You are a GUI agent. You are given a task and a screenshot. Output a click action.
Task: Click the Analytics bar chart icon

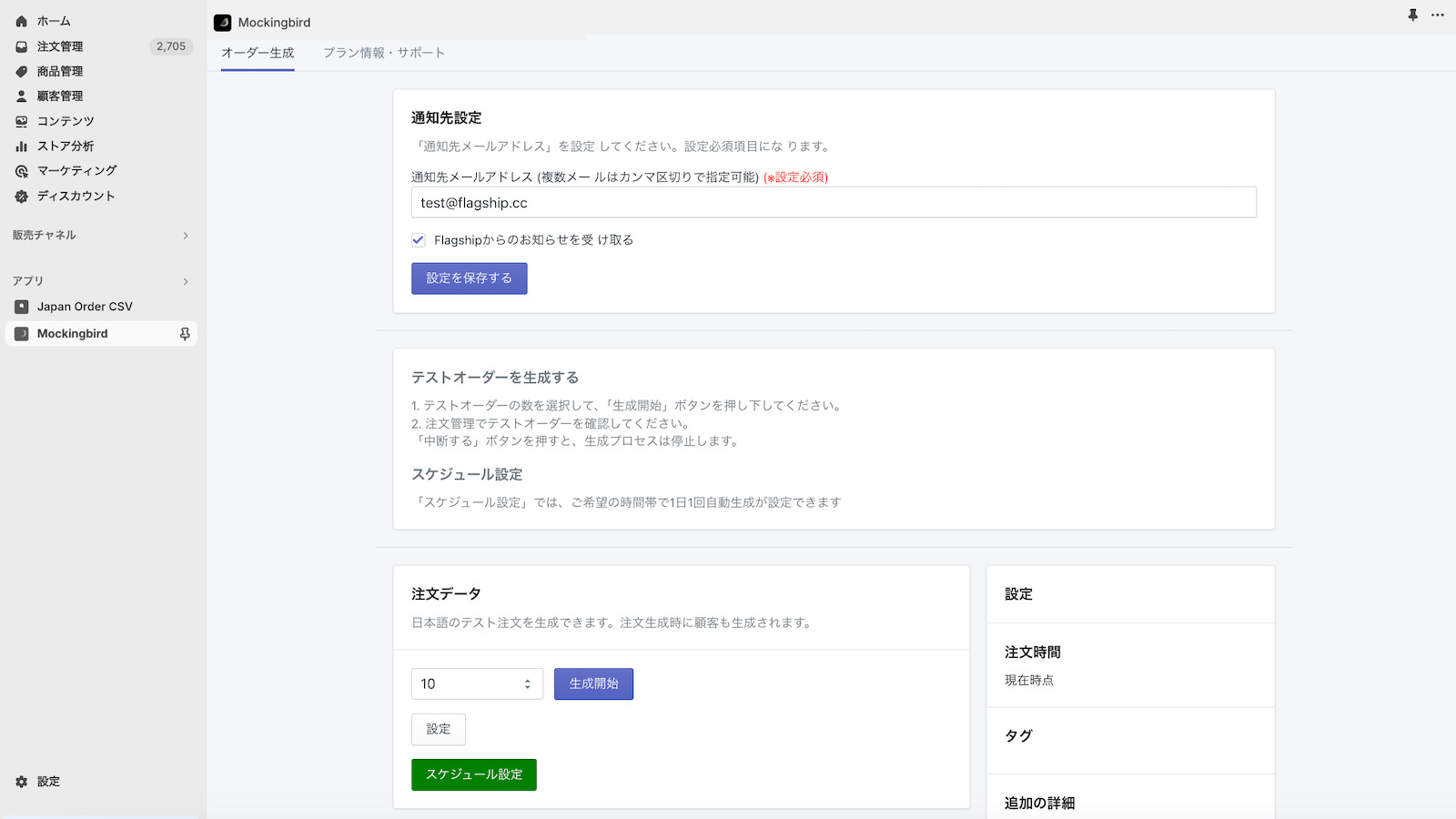pos(22,146)
